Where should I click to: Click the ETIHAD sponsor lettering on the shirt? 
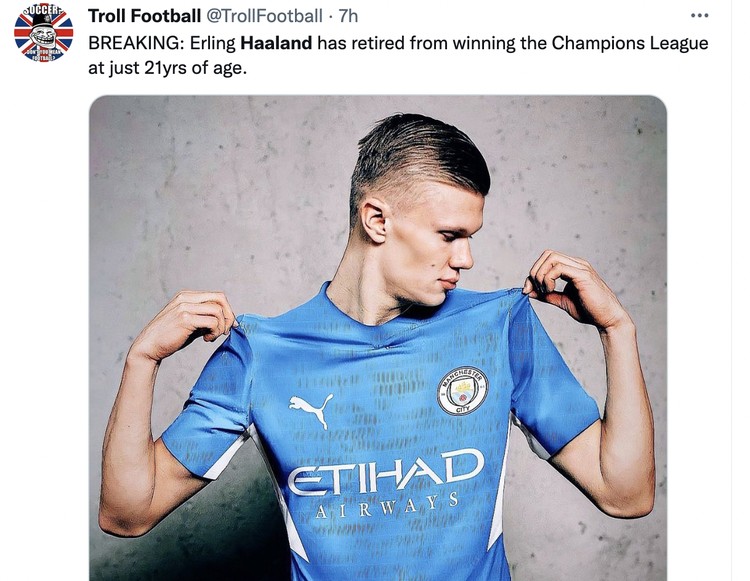click(386, 471)
